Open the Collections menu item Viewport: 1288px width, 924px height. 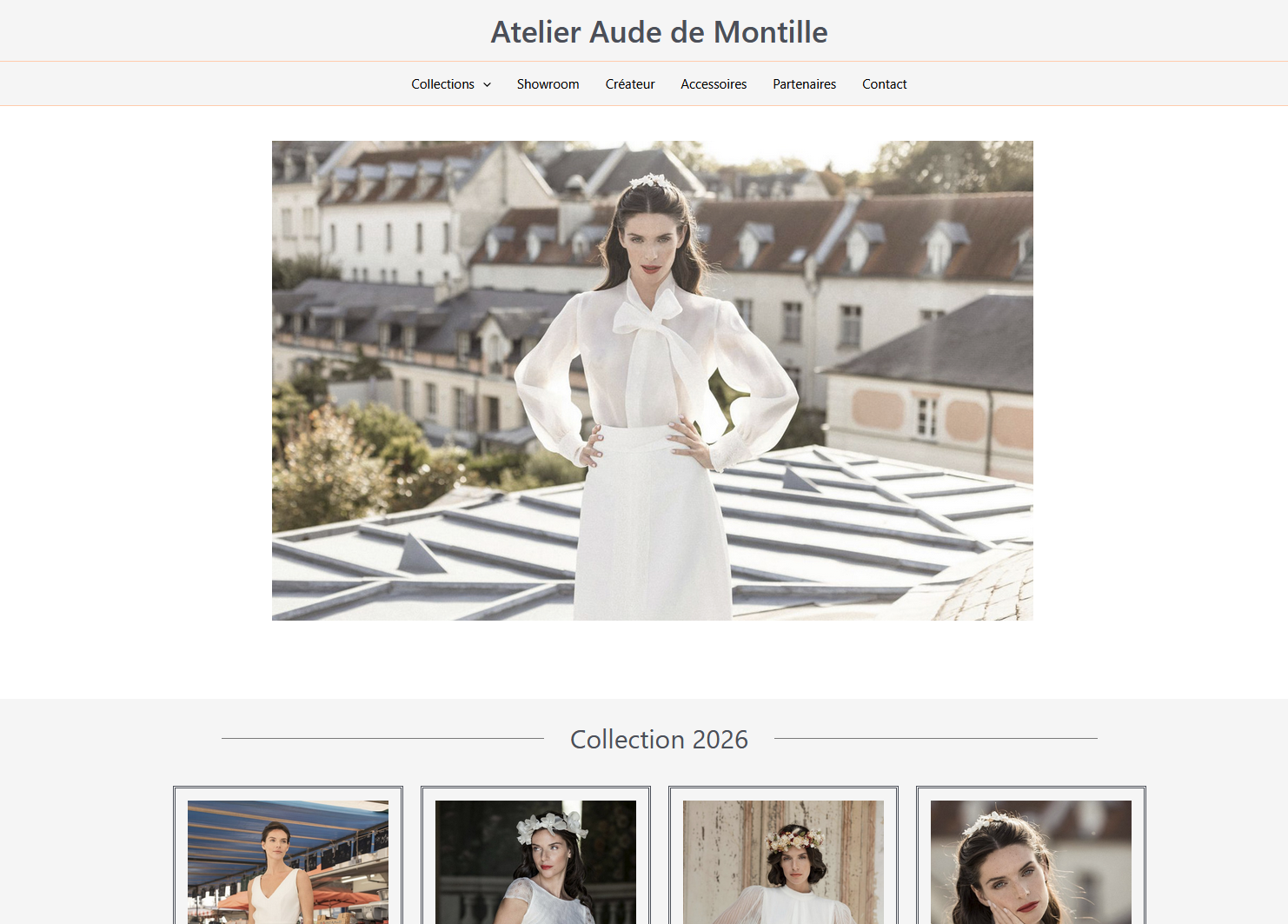coord(443,84)
